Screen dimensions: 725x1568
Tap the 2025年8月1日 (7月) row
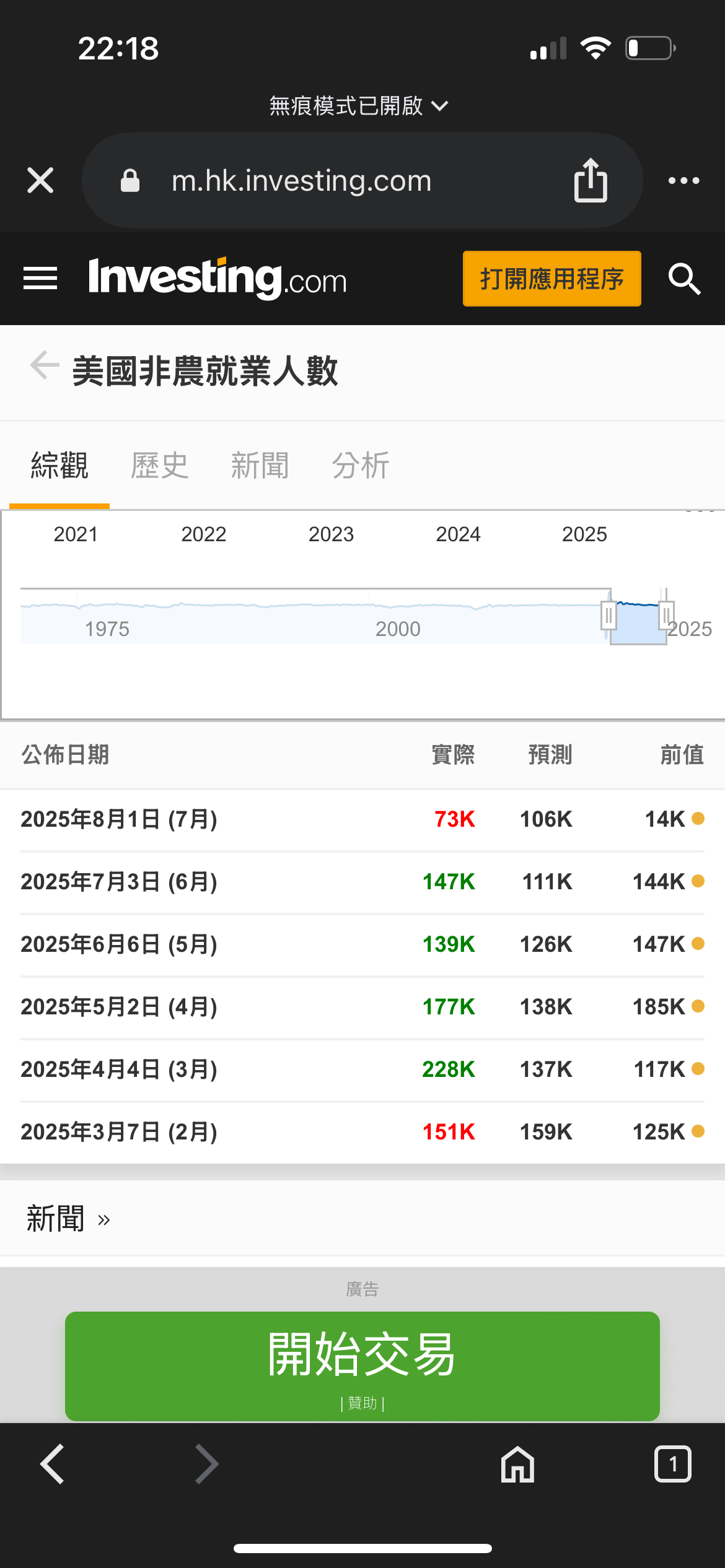362,819
